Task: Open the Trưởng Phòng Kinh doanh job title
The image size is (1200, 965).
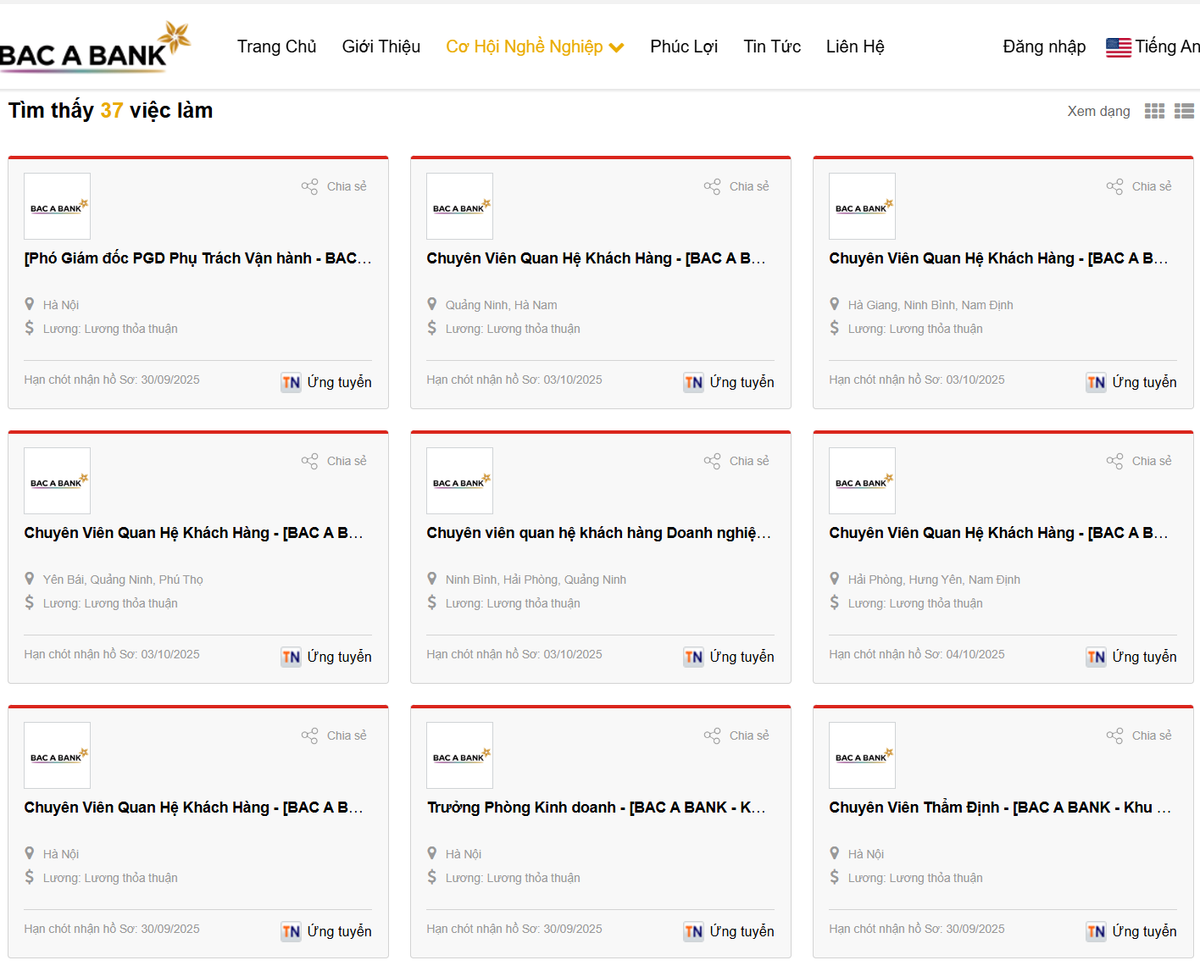Action: click(x=597, y=807)
